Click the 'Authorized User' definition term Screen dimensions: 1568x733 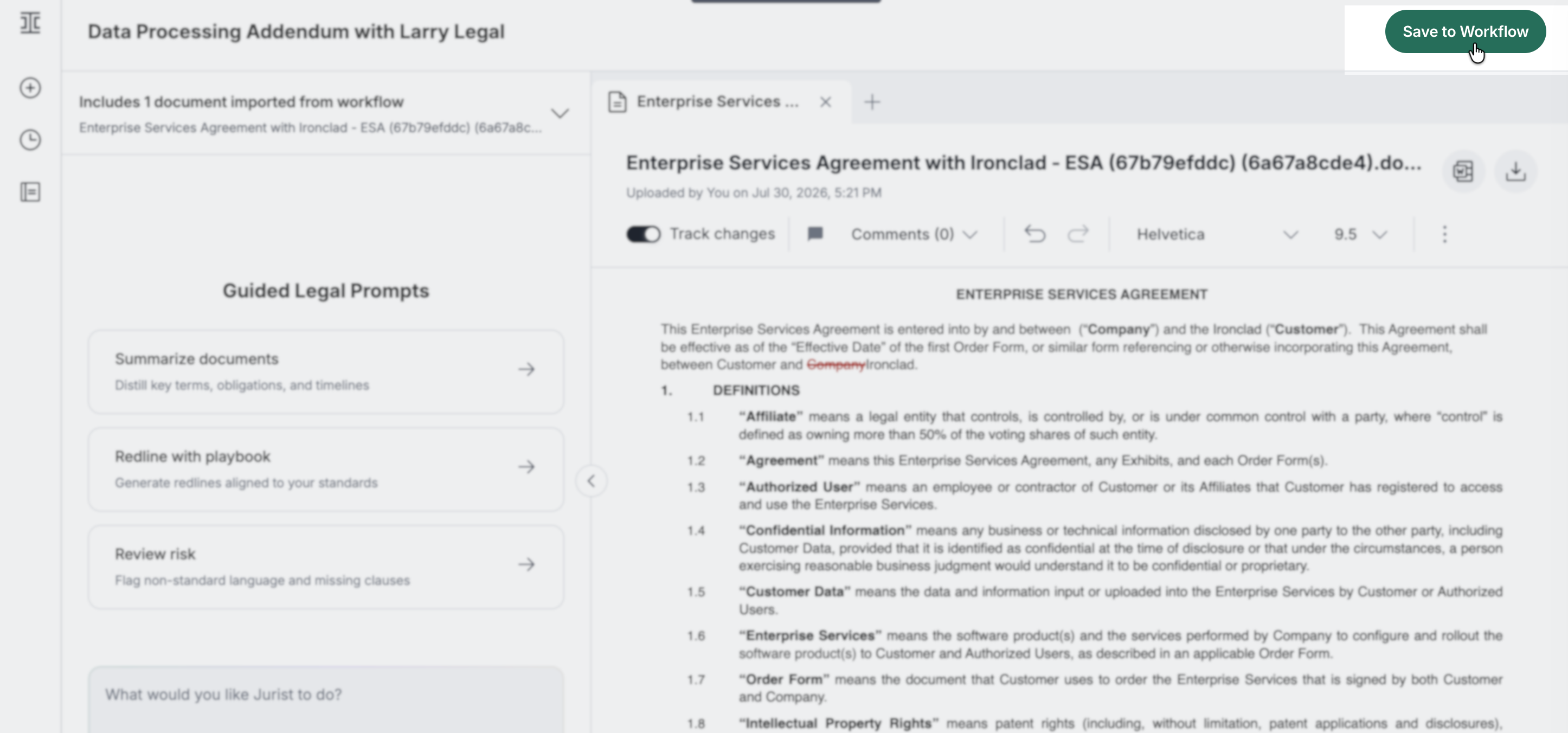coord(799,487)
